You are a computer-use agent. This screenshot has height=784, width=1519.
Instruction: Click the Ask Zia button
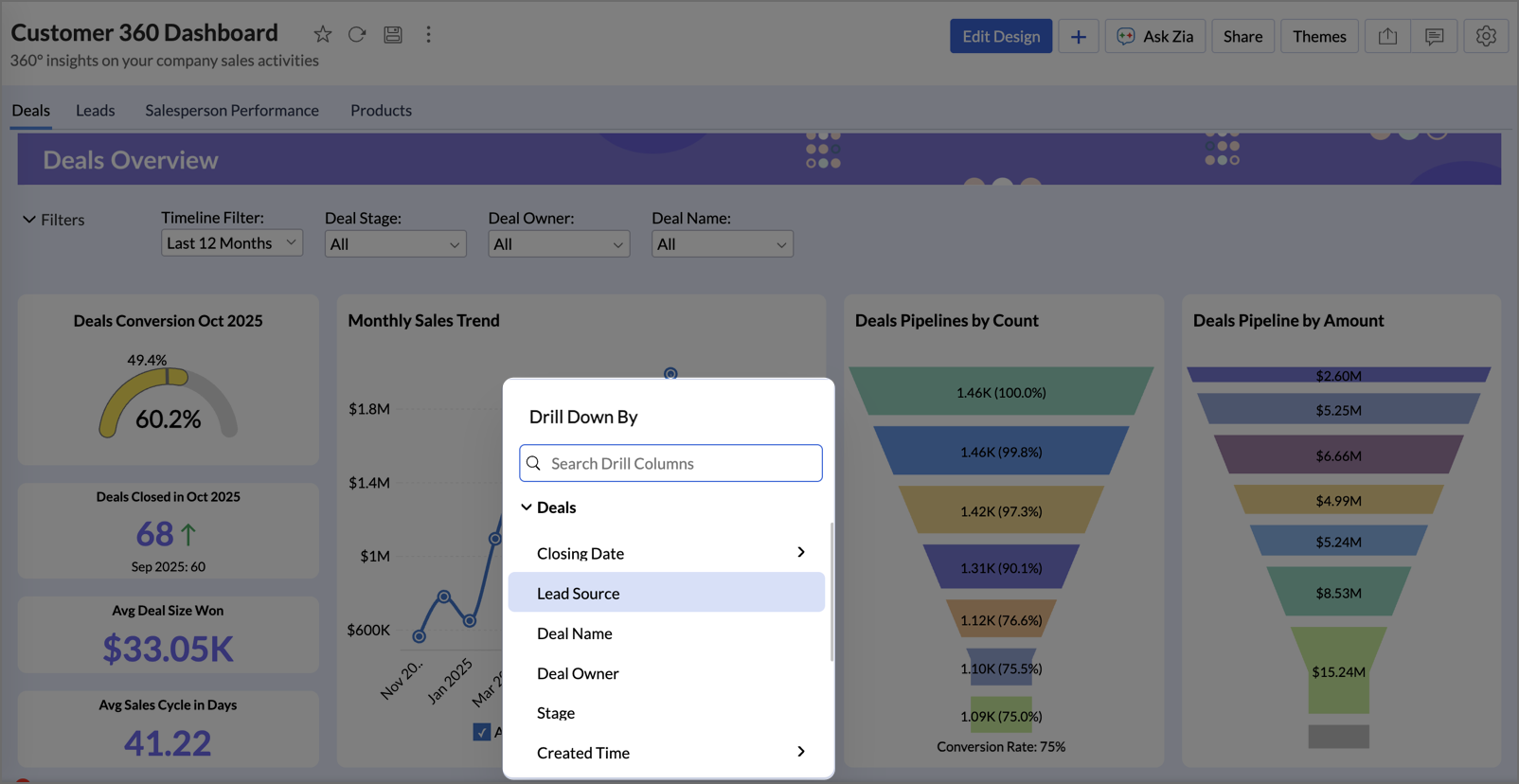click(1154, 37)
